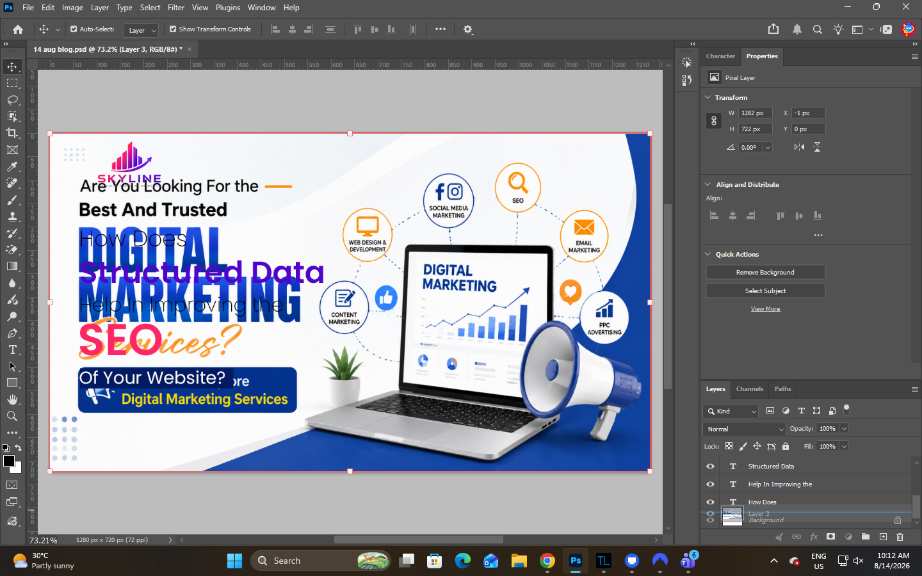The height and width of the screenshot is (576, 922).
Task: Select the Crop tool
Action: (12, 133)
